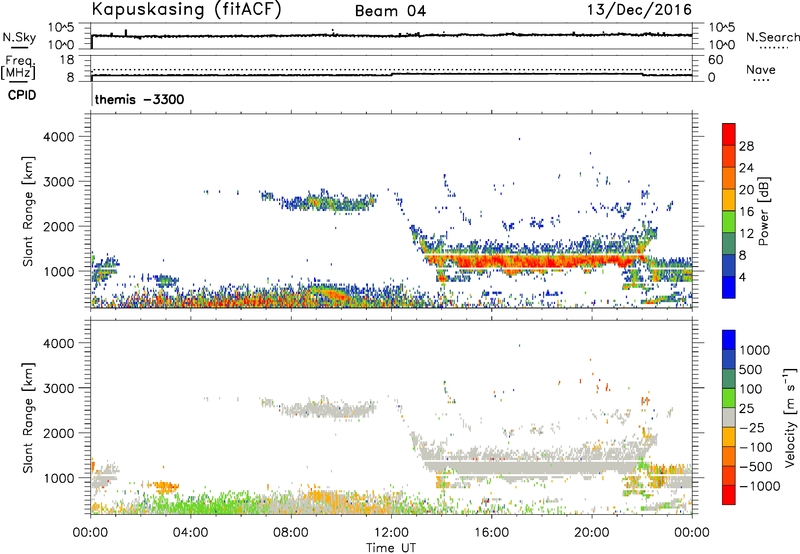The image size is (800, 554).
Task: Click the 2000 tick on velocity panel
Action: [x=59, y=433]
